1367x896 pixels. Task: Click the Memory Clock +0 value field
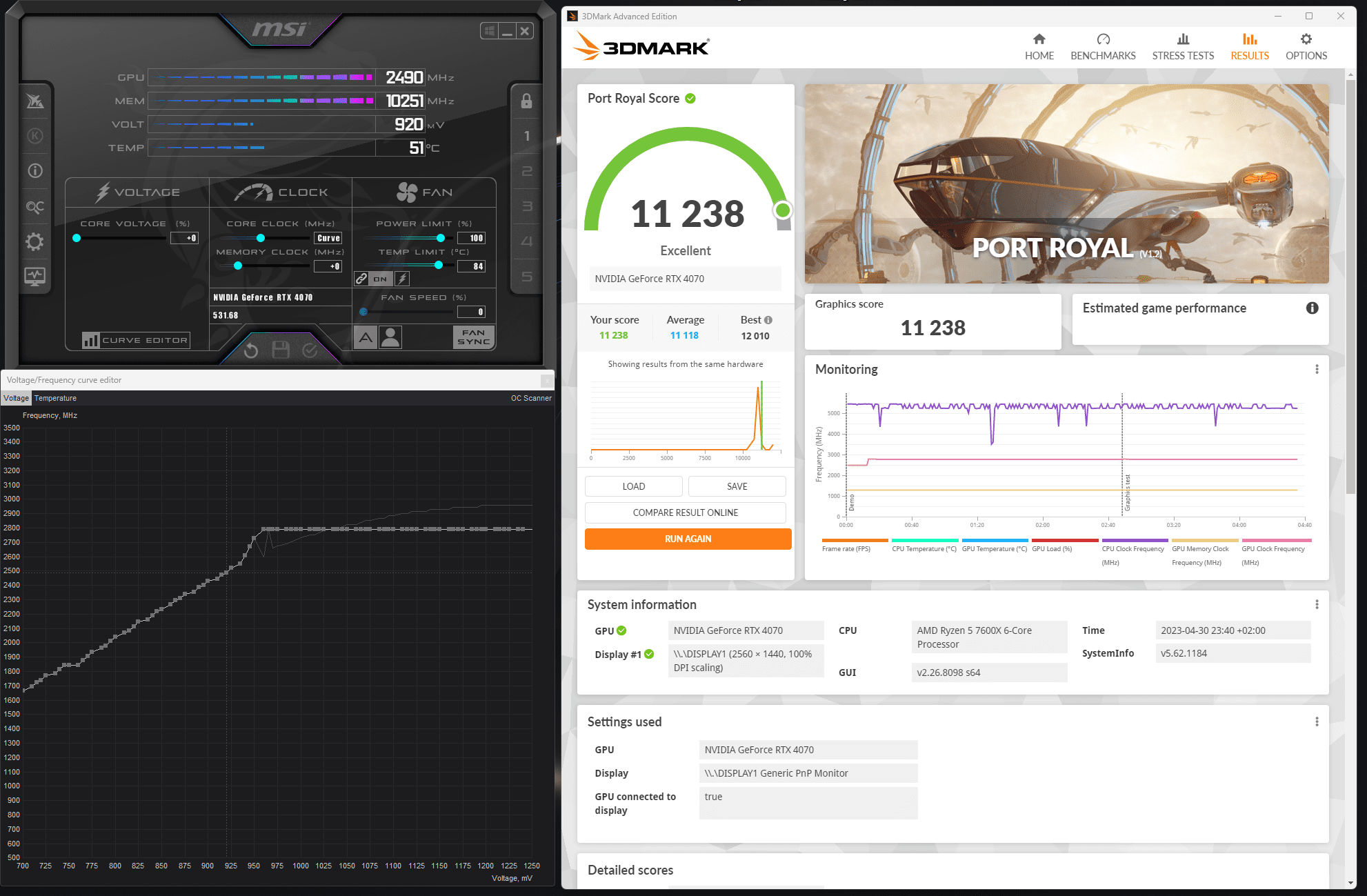click(328, 266)
